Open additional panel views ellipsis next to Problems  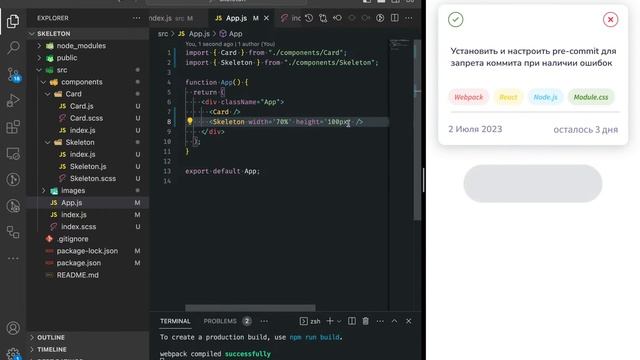[x=264, y=321]
